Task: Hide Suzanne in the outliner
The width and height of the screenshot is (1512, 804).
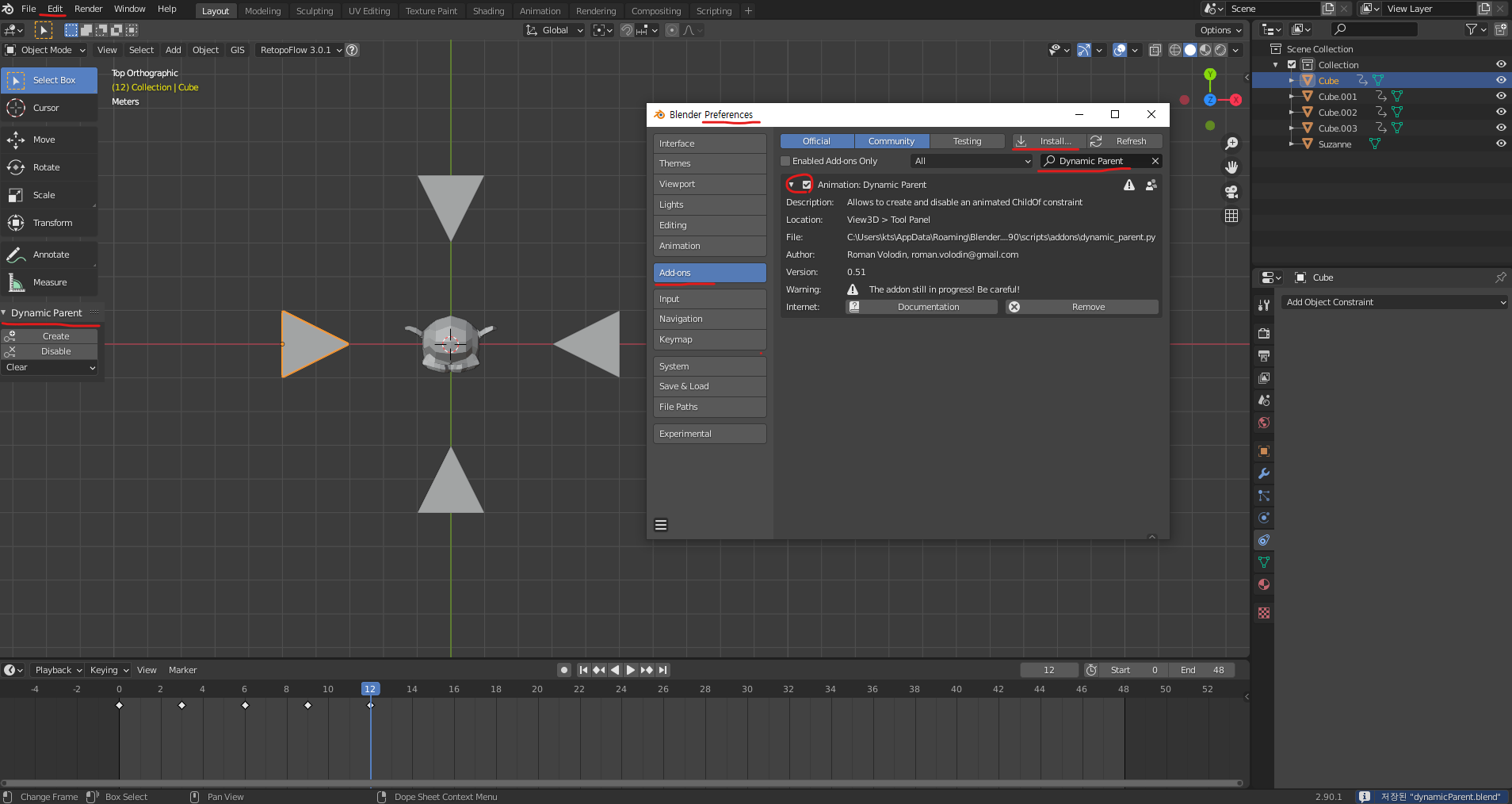Action: [1500, 144]
